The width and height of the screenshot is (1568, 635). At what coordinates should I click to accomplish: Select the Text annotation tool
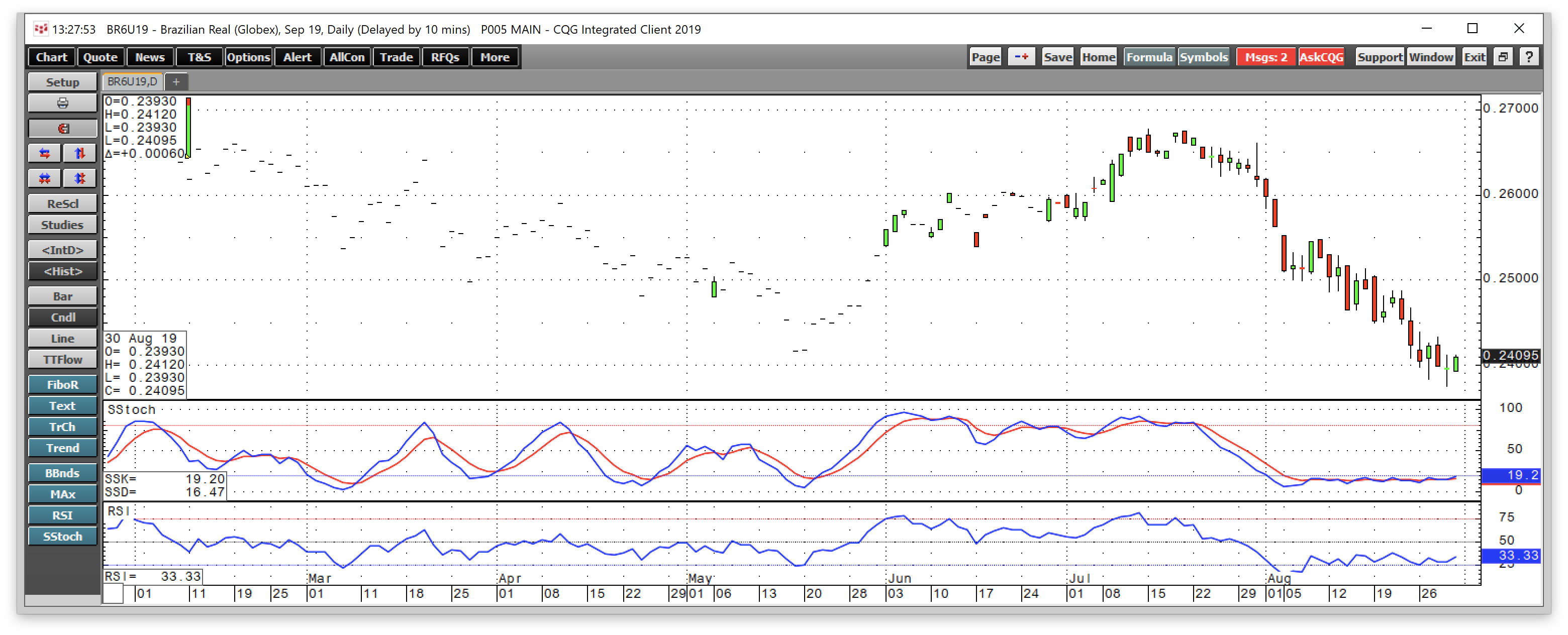(62, 406)
